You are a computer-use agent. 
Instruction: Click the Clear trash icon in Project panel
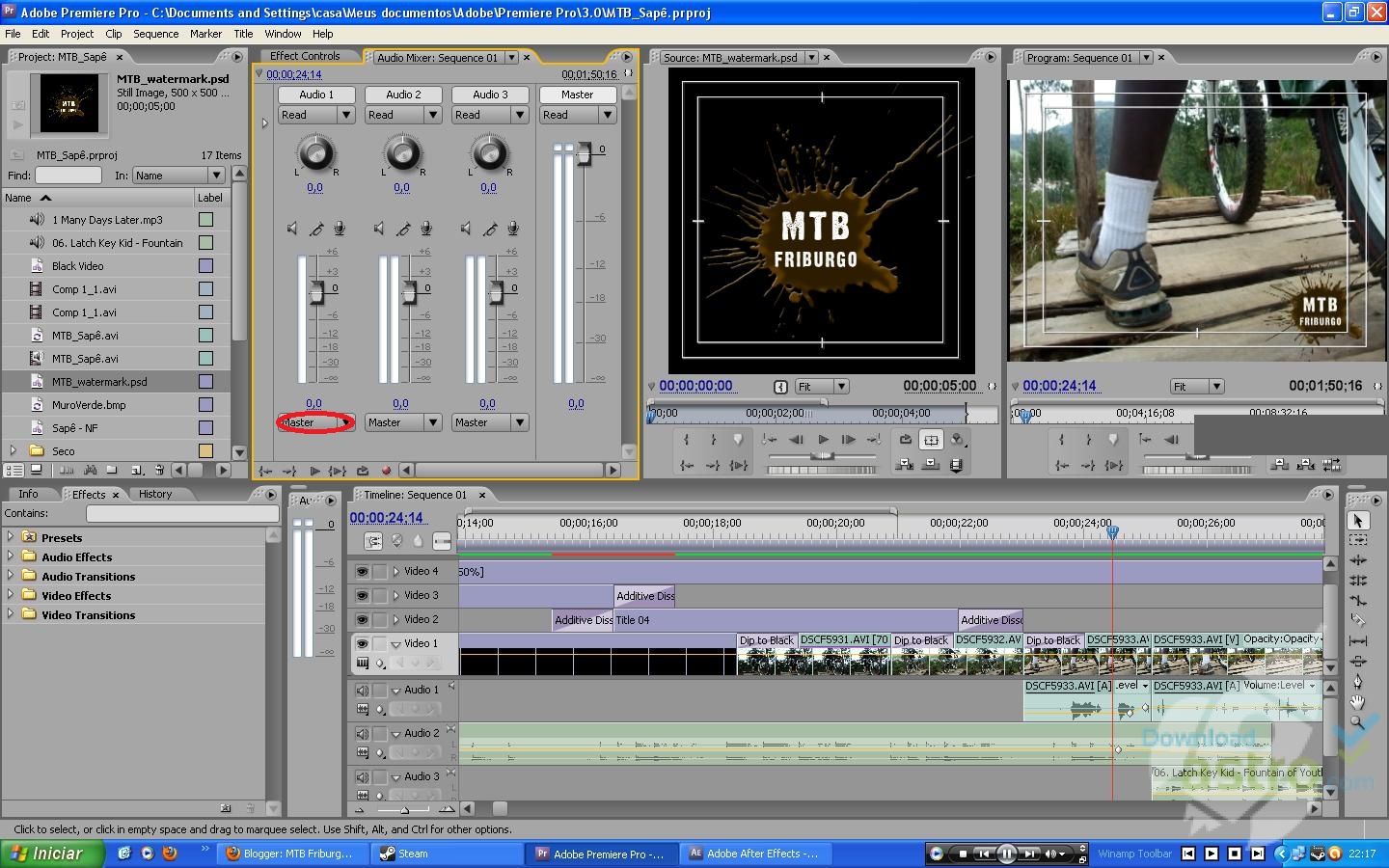(158, 470)
